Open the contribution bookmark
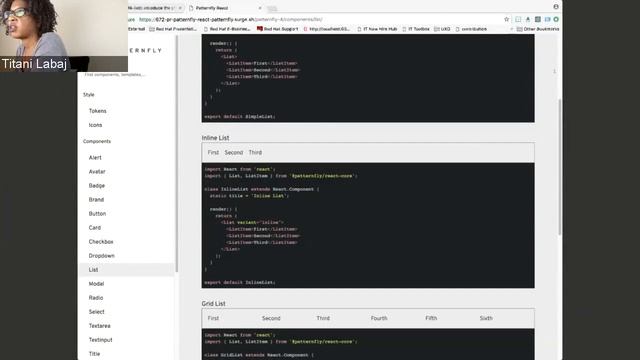640x360 pixels. click(471, 29)
